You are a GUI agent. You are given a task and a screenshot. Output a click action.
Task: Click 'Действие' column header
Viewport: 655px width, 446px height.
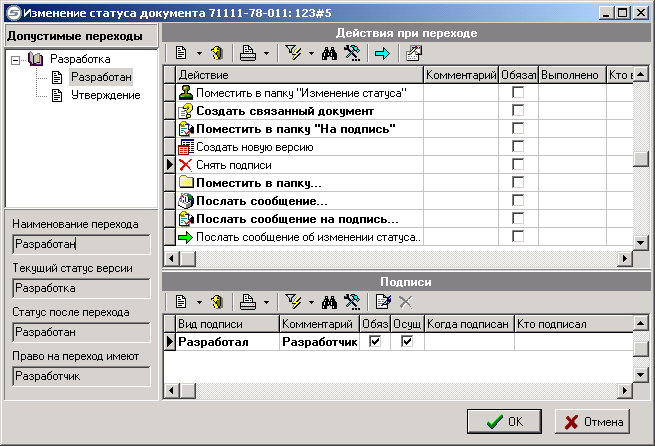tap(298, 75)
